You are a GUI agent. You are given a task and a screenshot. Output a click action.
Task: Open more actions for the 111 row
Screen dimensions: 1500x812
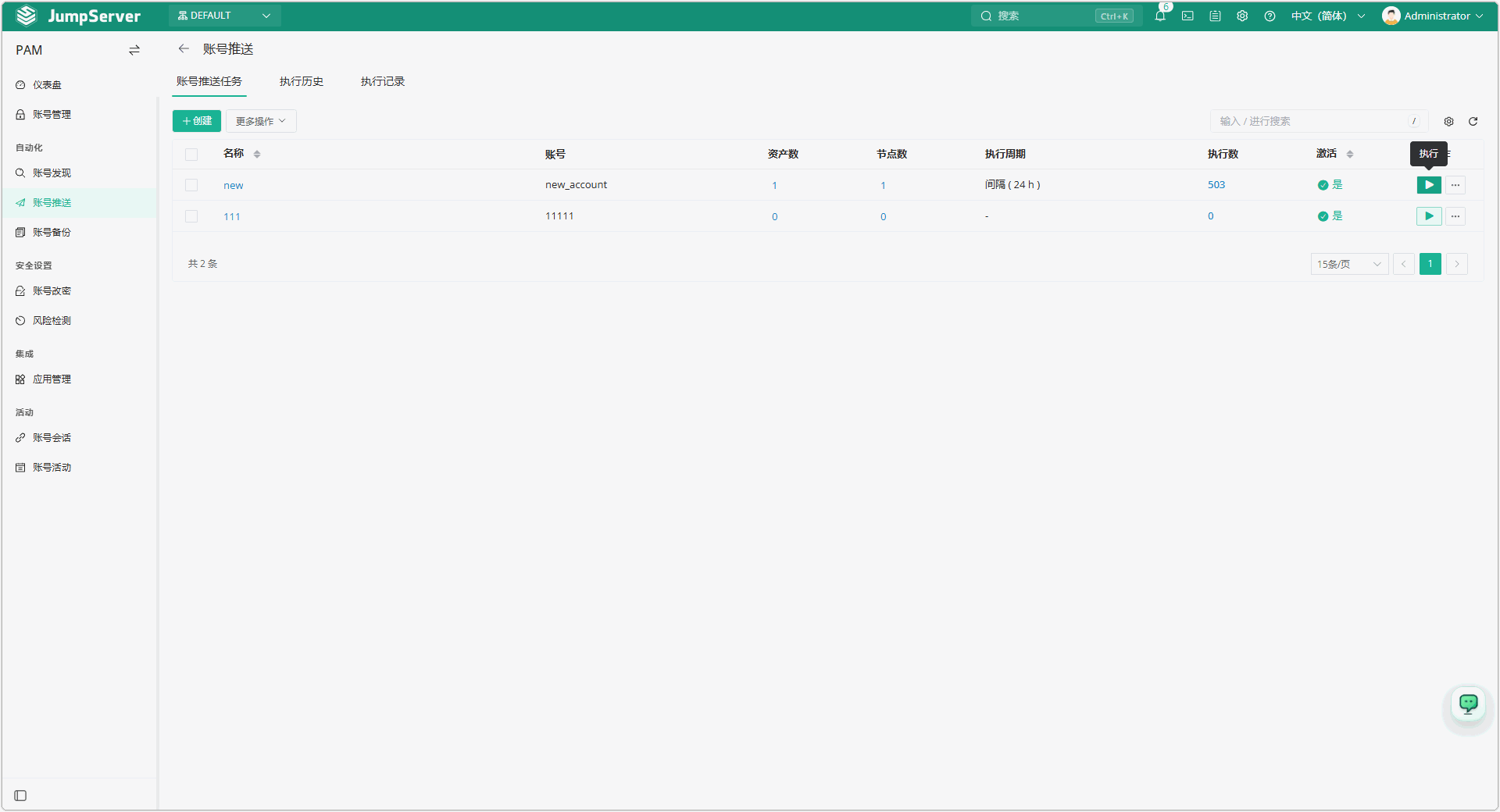pyautogui.click(x=1455, y=216)
